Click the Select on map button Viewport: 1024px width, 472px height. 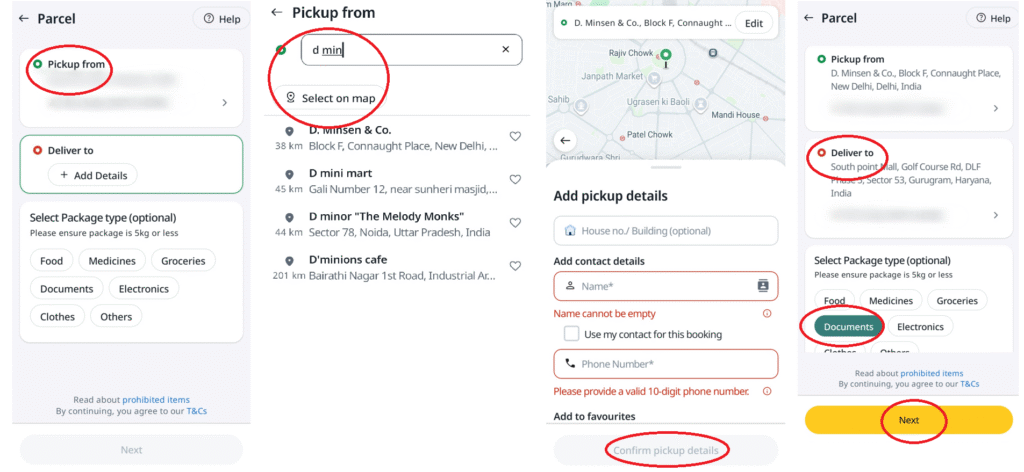click(331, 99)
